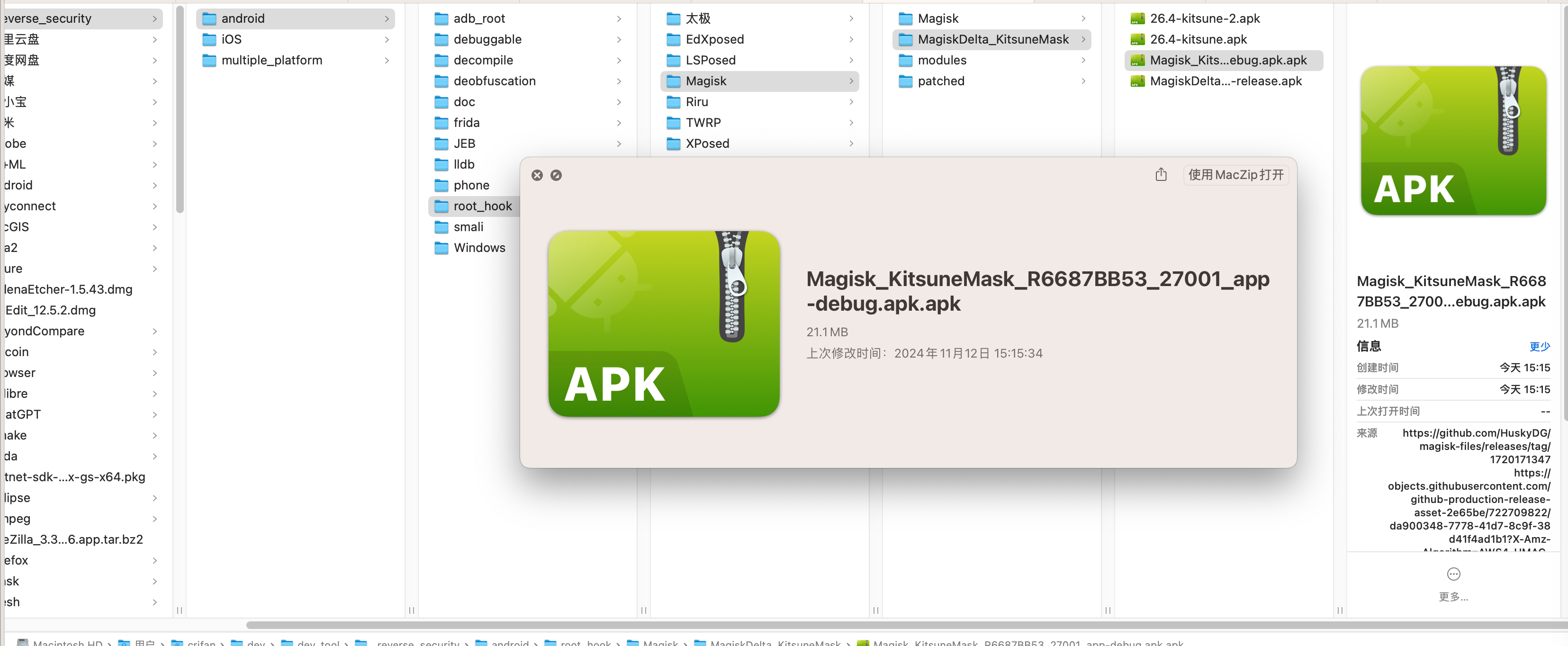Open file with MacZip button

click(1235, 175)
